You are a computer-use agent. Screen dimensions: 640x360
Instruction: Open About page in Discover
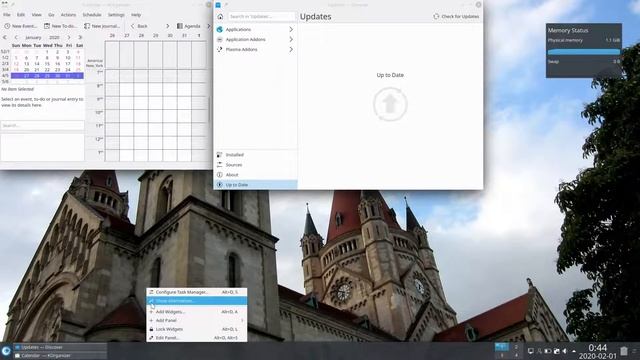256,175
